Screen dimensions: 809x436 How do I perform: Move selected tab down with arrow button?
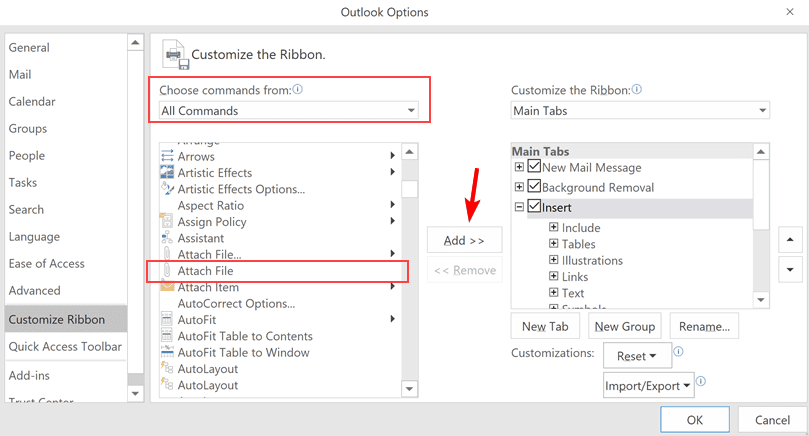[790, 269]
